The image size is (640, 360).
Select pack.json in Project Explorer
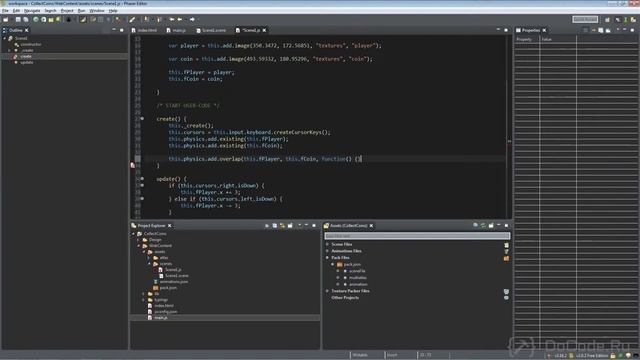tap(168, 288)
